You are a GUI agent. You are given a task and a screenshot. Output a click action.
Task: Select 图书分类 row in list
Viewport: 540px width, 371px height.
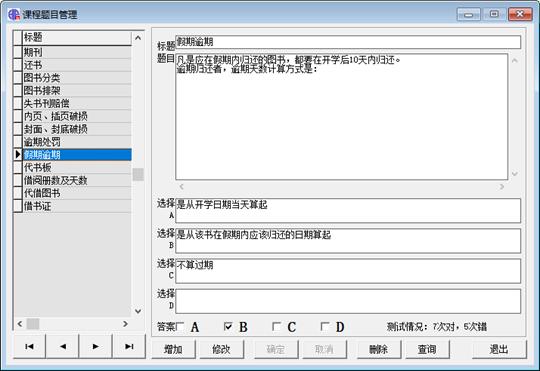point(77,78)
